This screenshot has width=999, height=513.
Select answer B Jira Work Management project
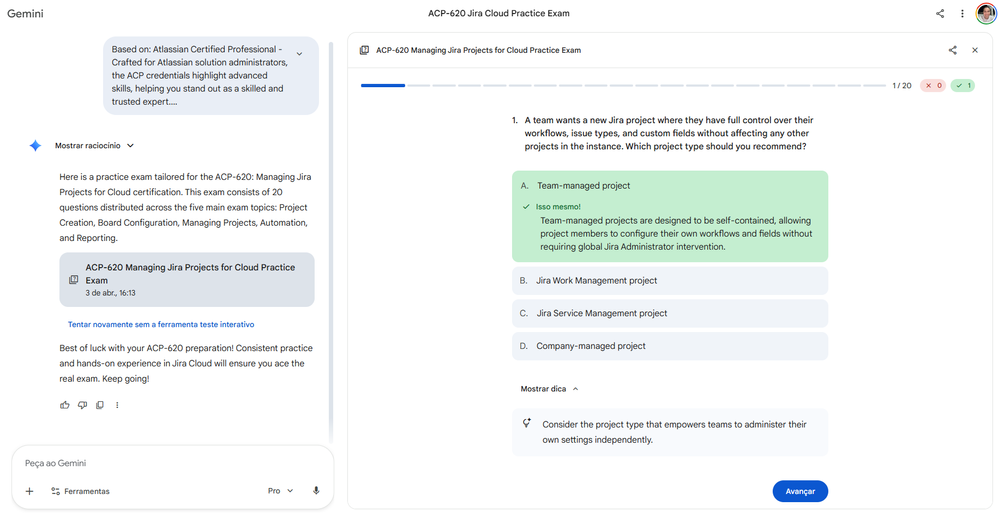click(x=670, y=280)
